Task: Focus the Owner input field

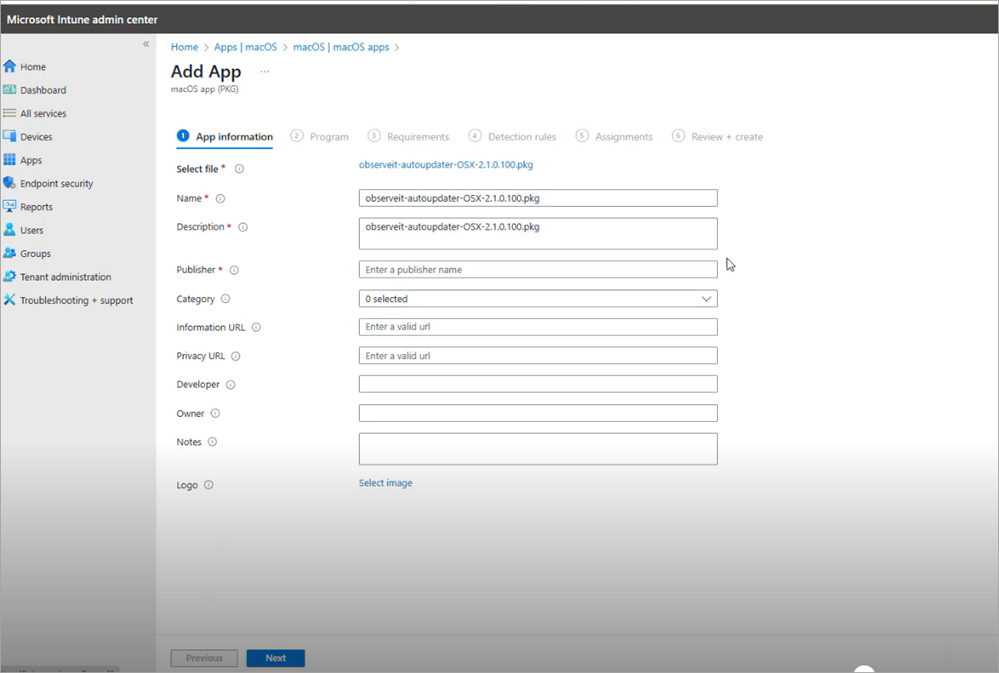Action: pyautogui.click(x=538, y=413)
